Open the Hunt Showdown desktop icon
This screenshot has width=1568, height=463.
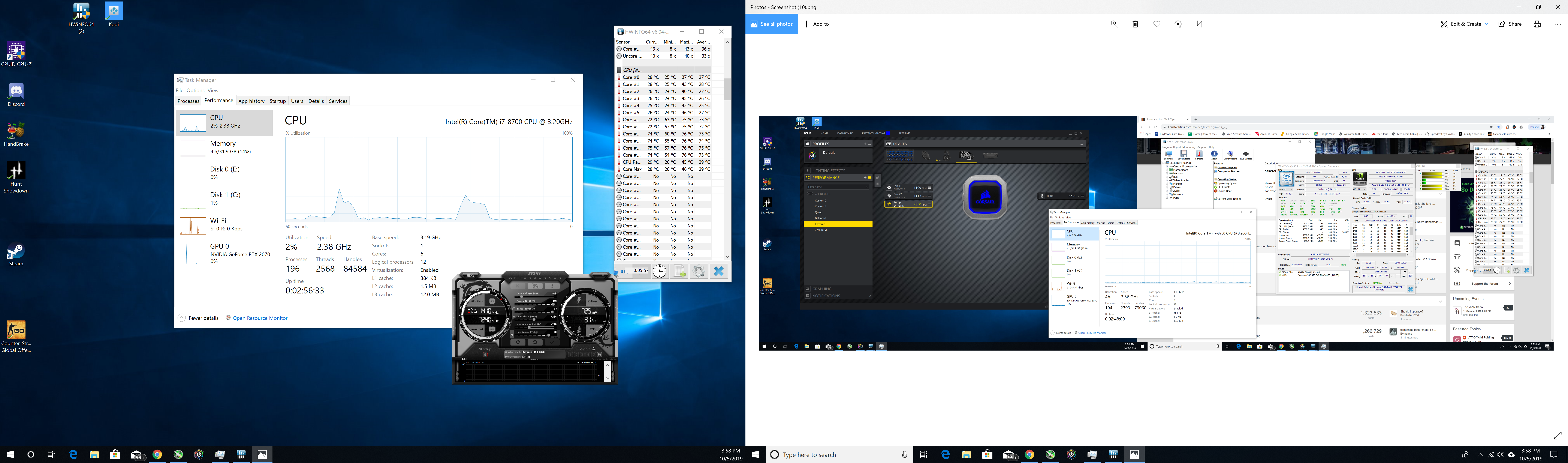(x=16, y=177)
